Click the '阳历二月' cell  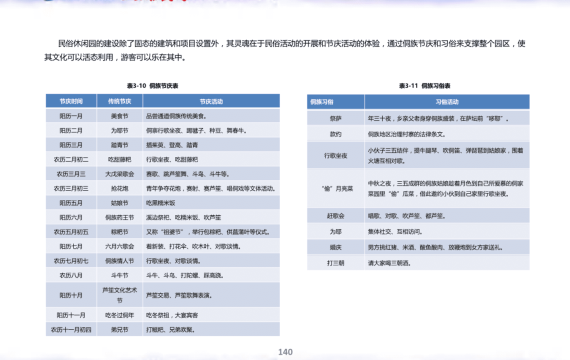coord(71,131)
